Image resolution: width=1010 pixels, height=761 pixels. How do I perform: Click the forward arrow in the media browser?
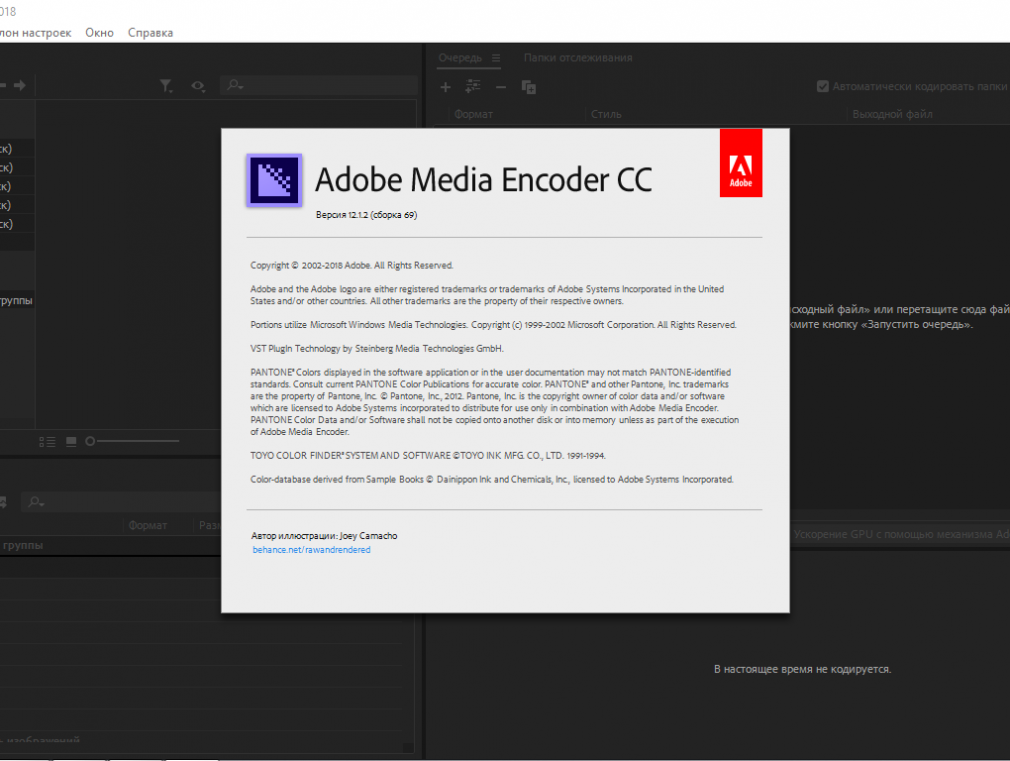(20, 85)
